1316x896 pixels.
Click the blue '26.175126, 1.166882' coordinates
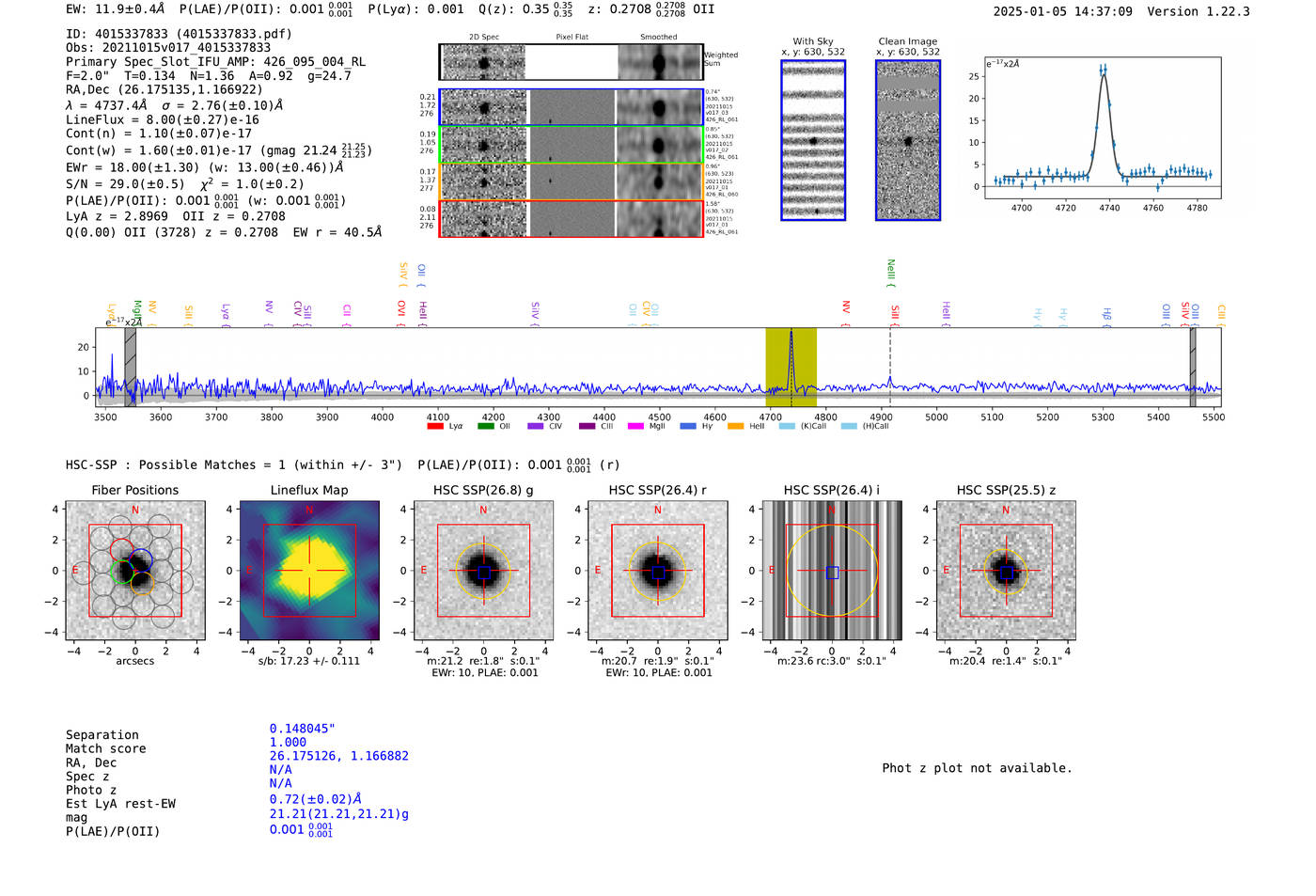[x=338, y=756]
